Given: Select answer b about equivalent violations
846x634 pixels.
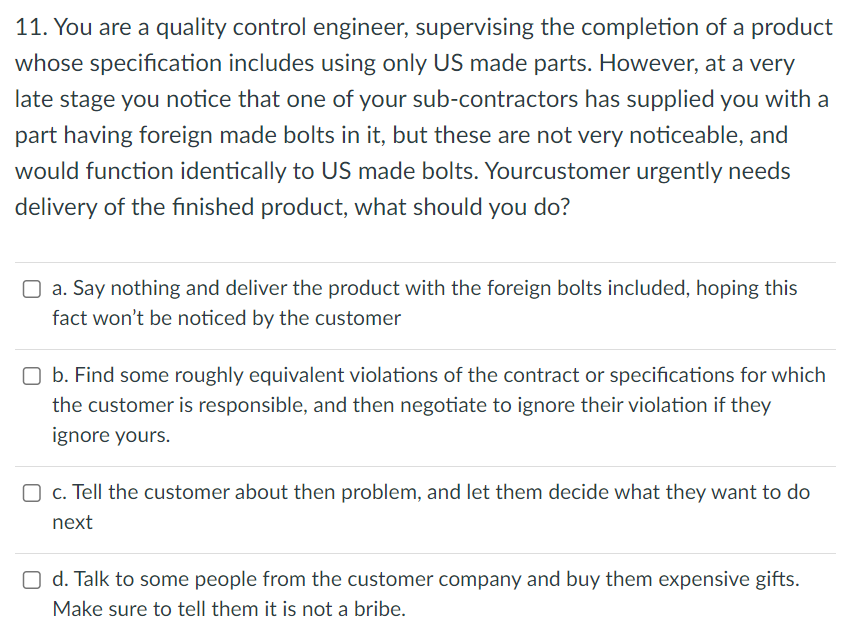Looking at the screenshot, I should tap(30, 375).
